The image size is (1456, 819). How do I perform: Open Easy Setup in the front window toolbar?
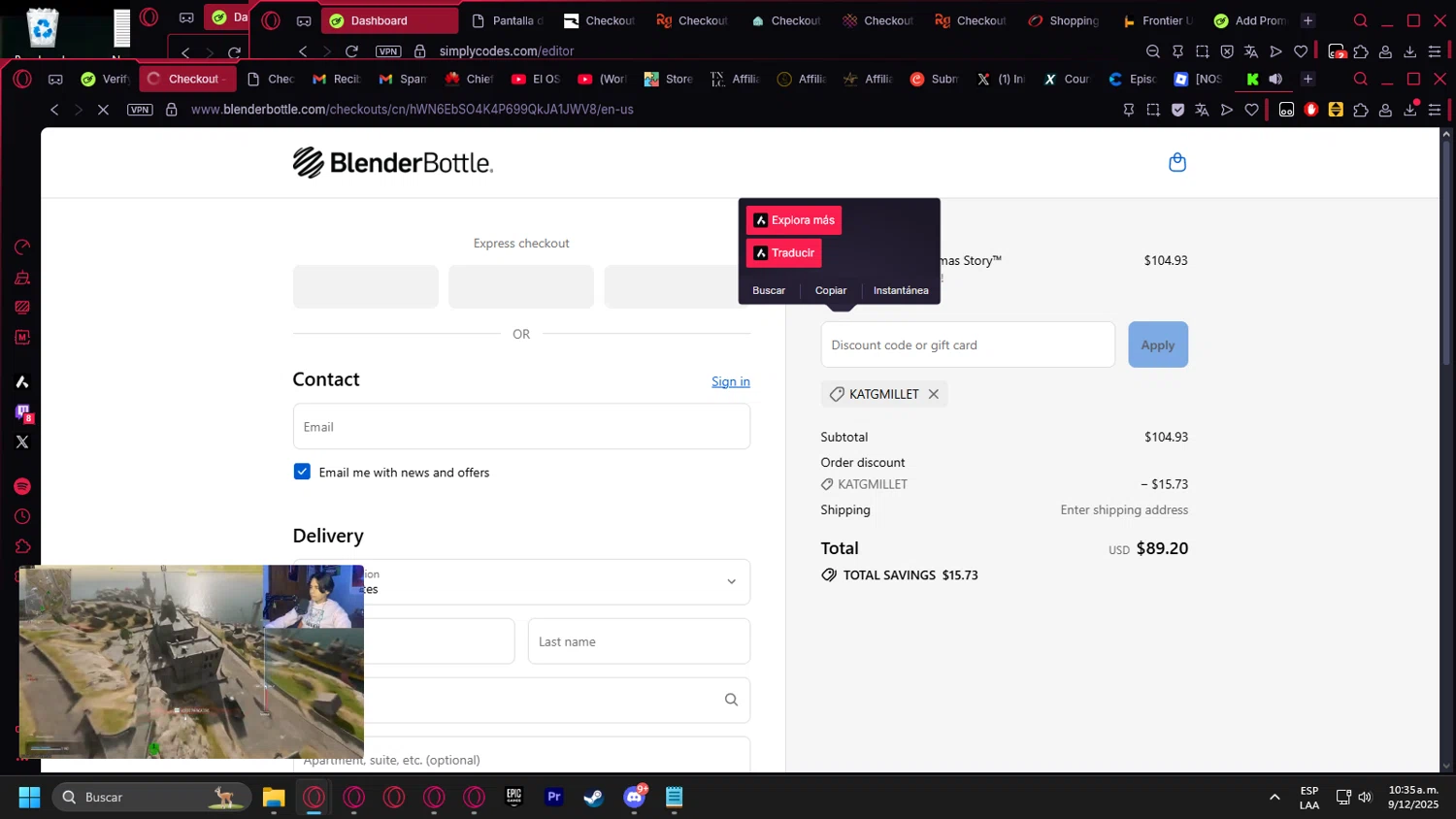1435,110
